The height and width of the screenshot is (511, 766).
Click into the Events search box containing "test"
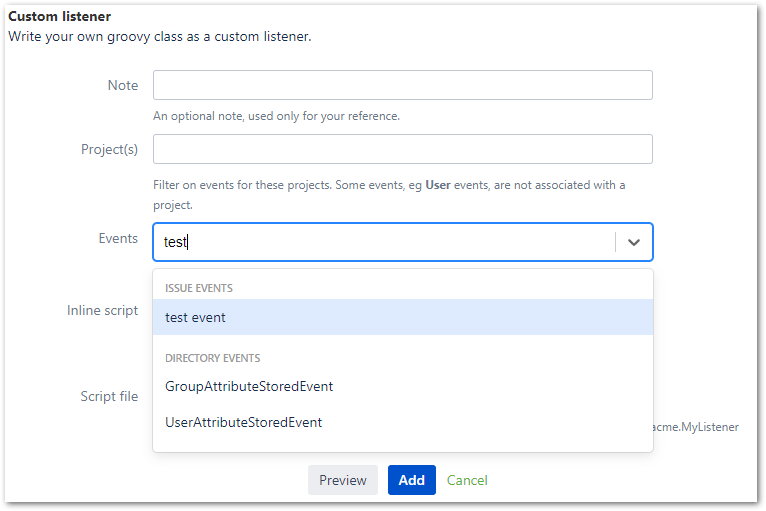click(385, 242)
